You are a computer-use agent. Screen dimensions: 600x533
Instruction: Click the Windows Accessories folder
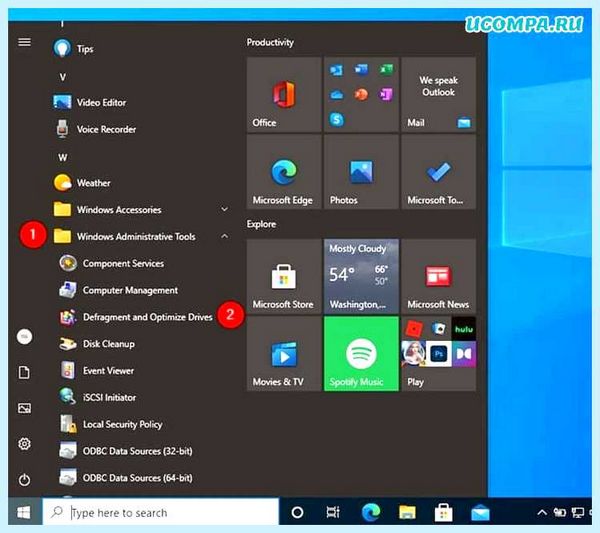107,209
